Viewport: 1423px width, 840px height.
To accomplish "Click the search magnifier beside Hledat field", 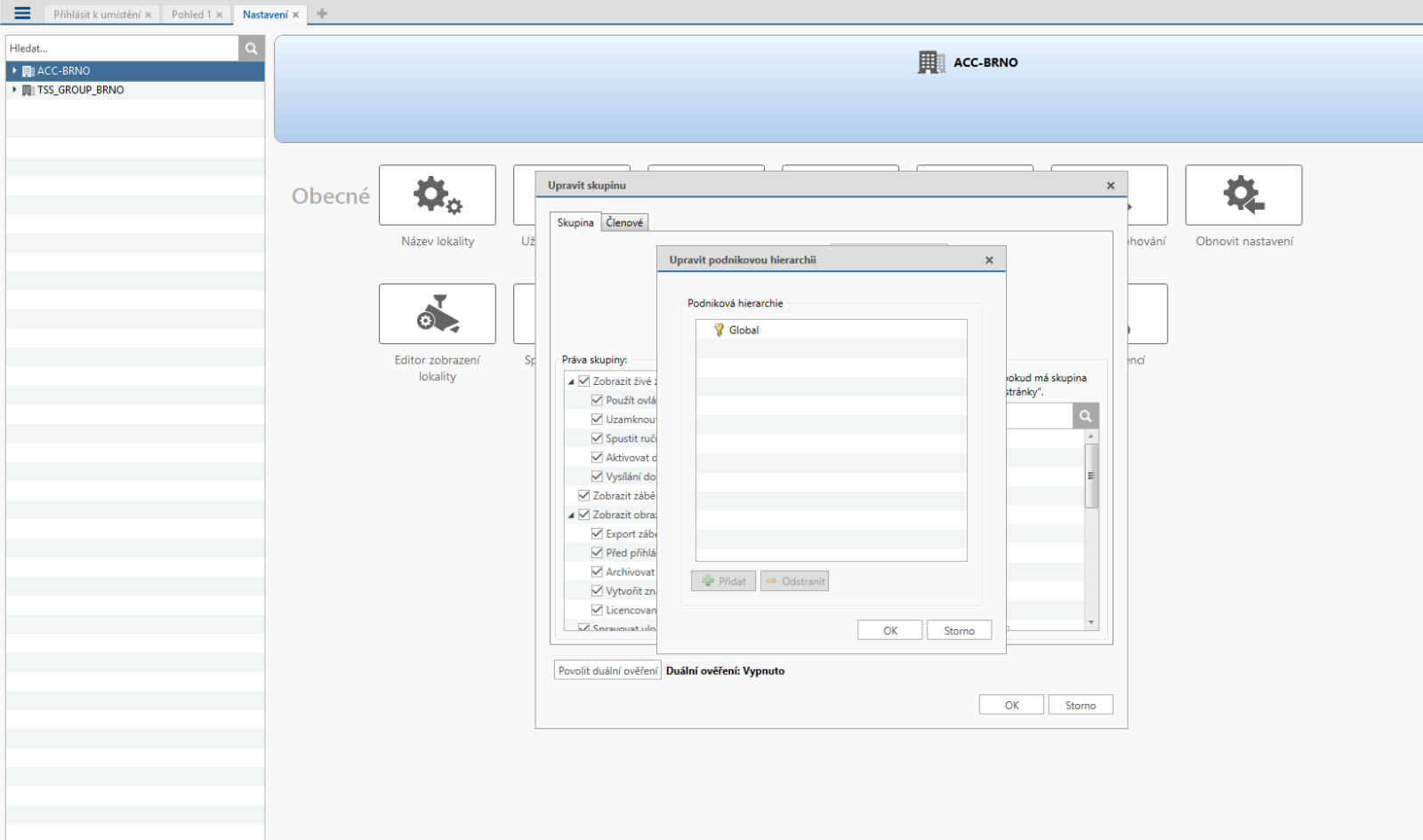I will click(x=252, y=49).
